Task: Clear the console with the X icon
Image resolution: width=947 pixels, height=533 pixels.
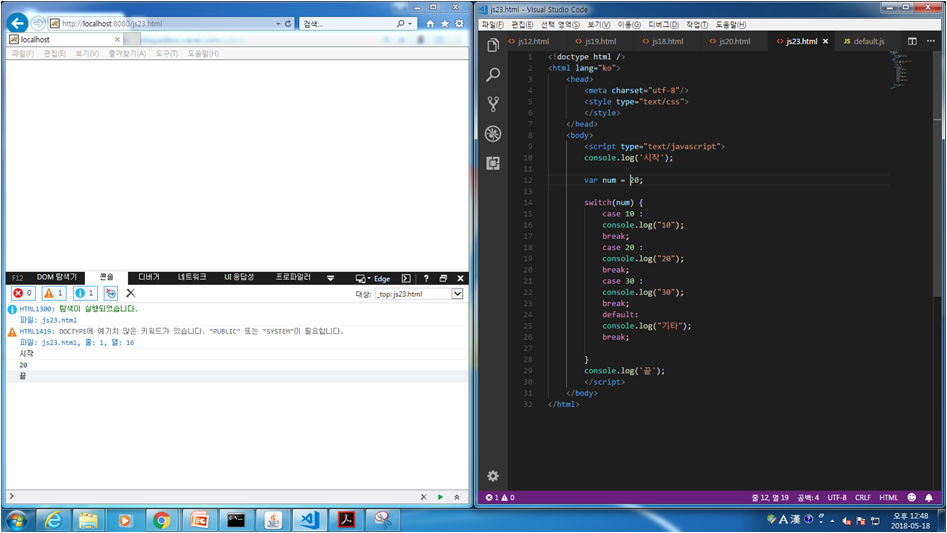Action: 130,293
